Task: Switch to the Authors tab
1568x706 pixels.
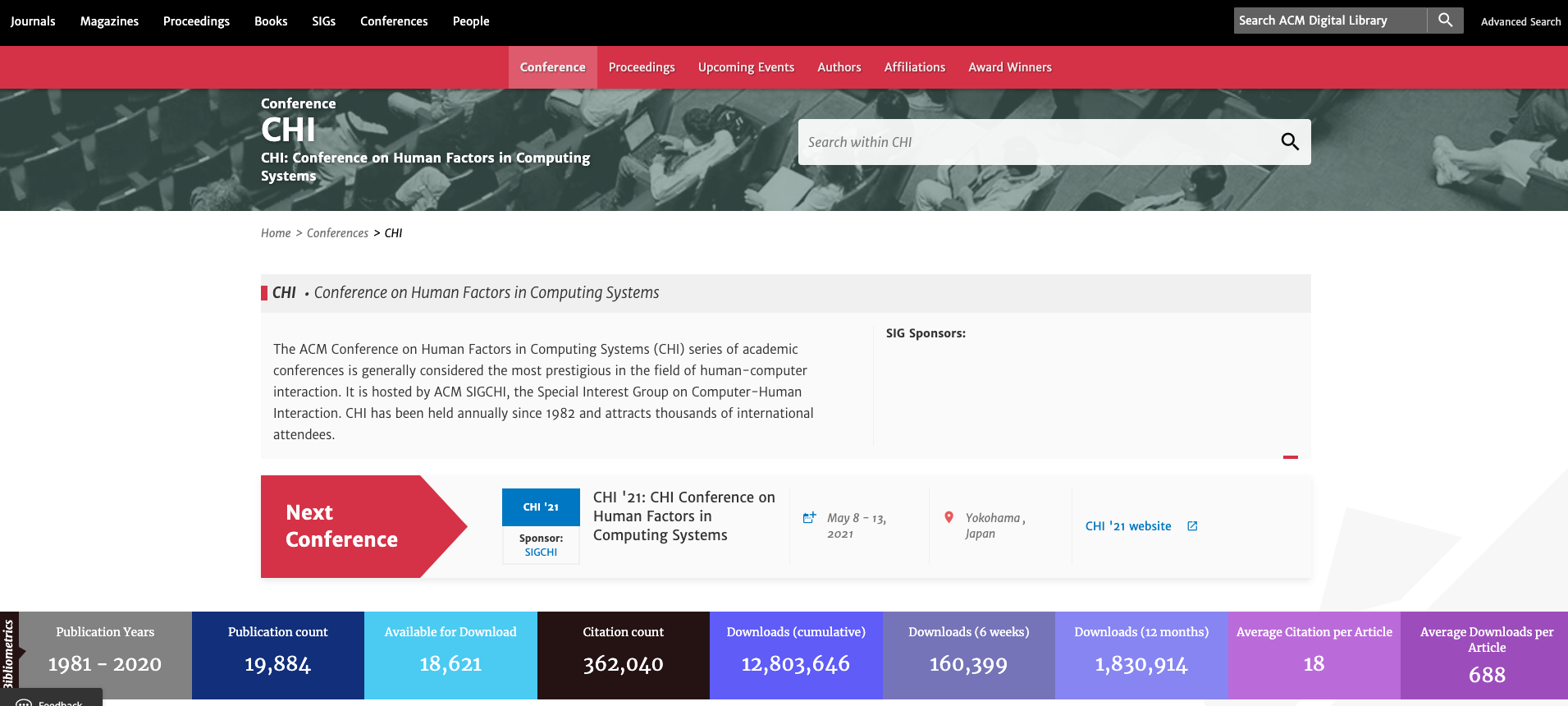Action: 839,67
